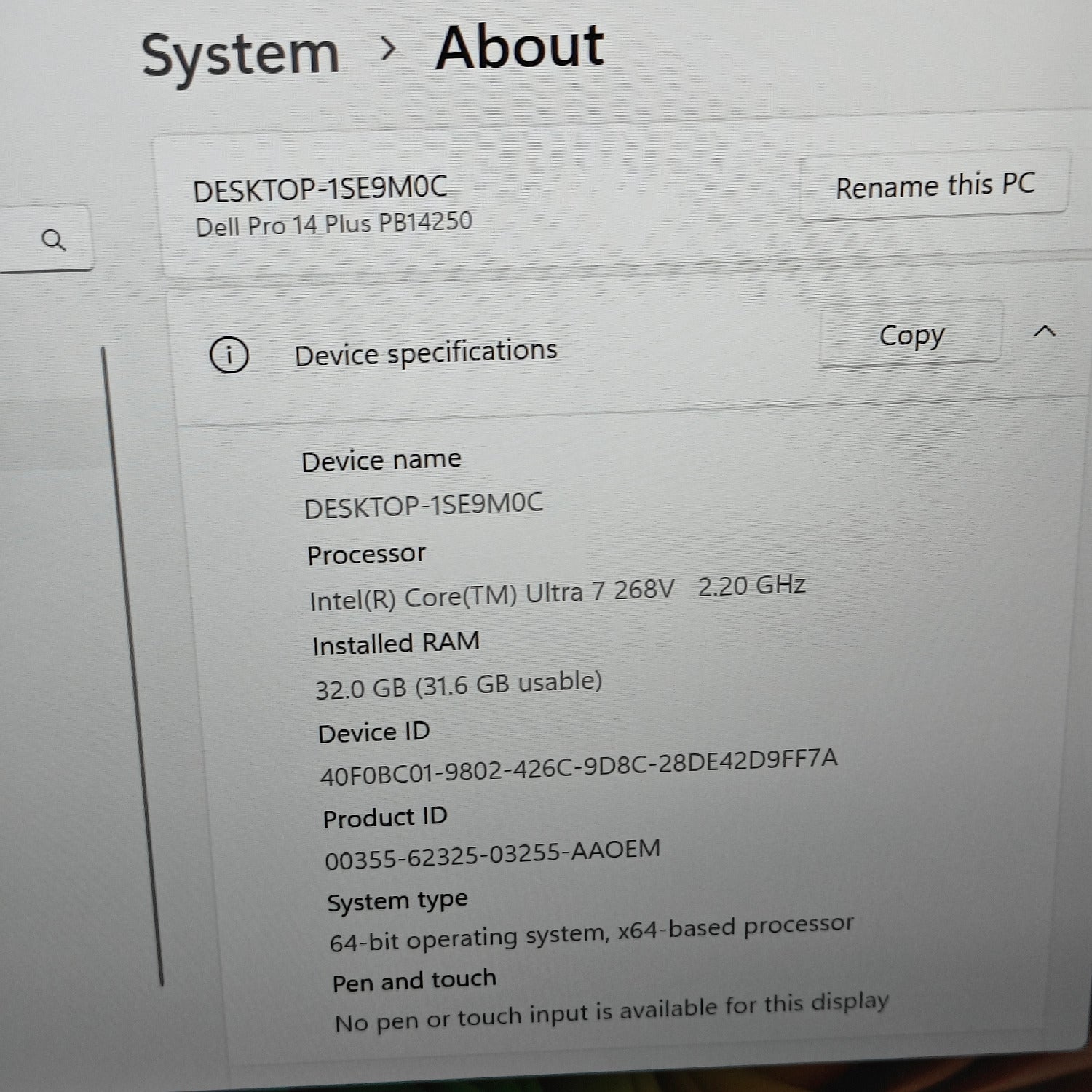Go back to System via breadcrumb
Viewport: 1092px width, 1092px height.
pos(240,55)
